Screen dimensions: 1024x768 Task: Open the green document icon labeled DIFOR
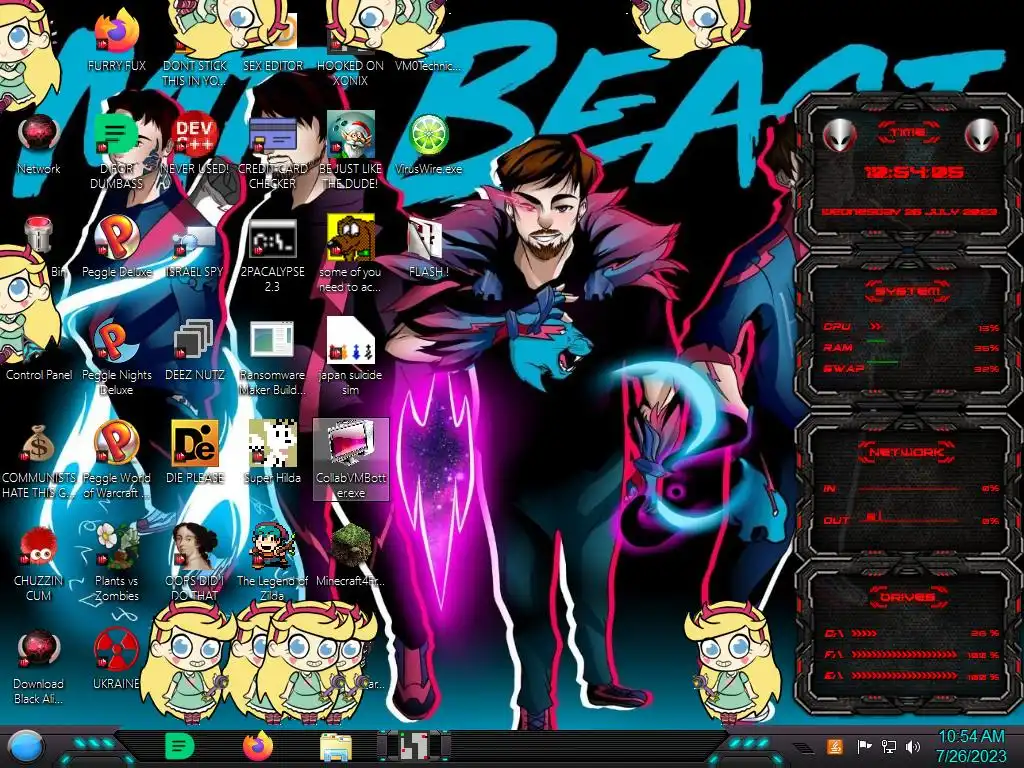click(115, 135)
